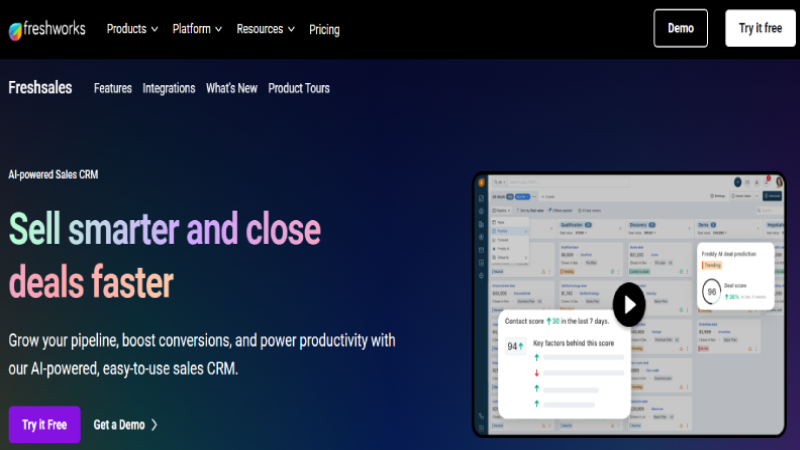Open the Product Tours tab
This screenshot has width=800, height=450.
[299, 88]
